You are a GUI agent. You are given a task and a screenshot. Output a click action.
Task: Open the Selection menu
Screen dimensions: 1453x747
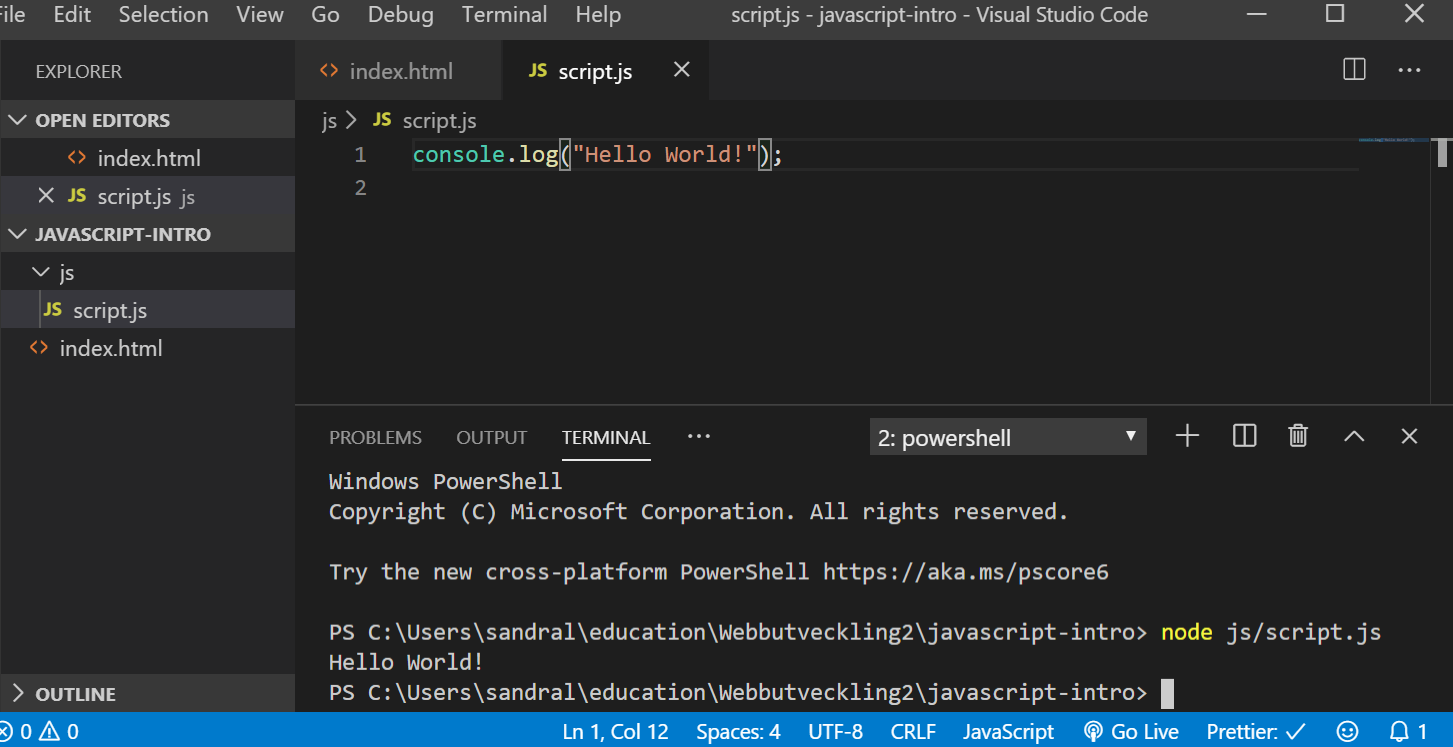pyautogui.click(x=163, y=15)
